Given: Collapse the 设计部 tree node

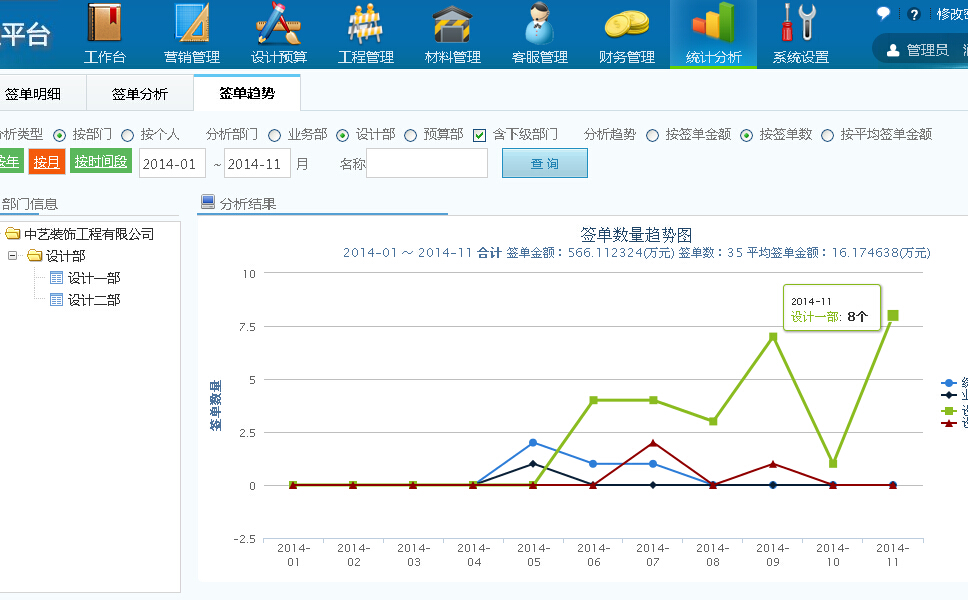Looking at the screenshot, I should [x=13, y=256].
